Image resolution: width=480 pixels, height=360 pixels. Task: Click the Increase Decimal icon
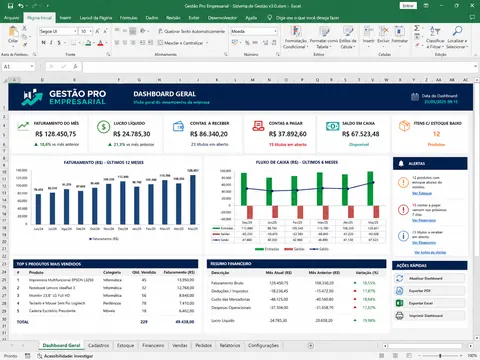click(265, 43)
